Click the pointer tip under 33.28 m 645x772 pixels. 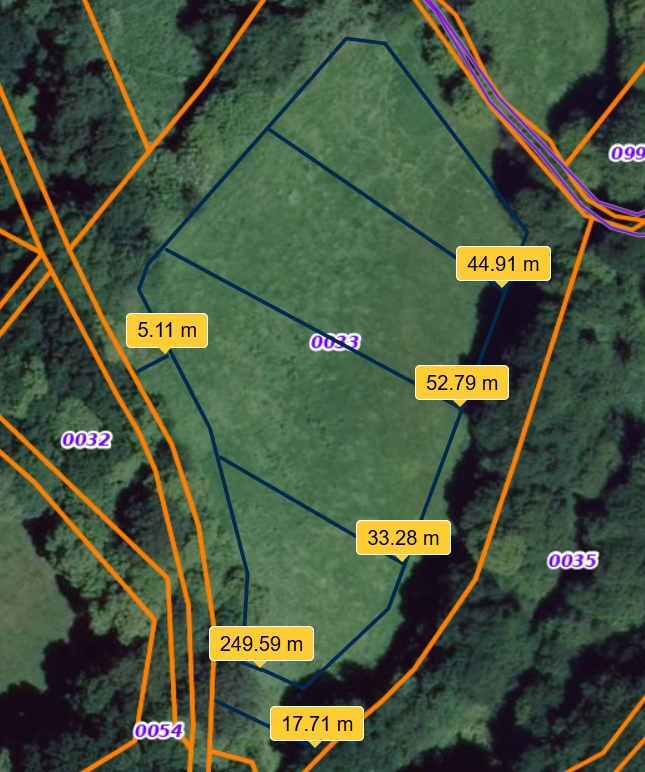tap(402, 559)
